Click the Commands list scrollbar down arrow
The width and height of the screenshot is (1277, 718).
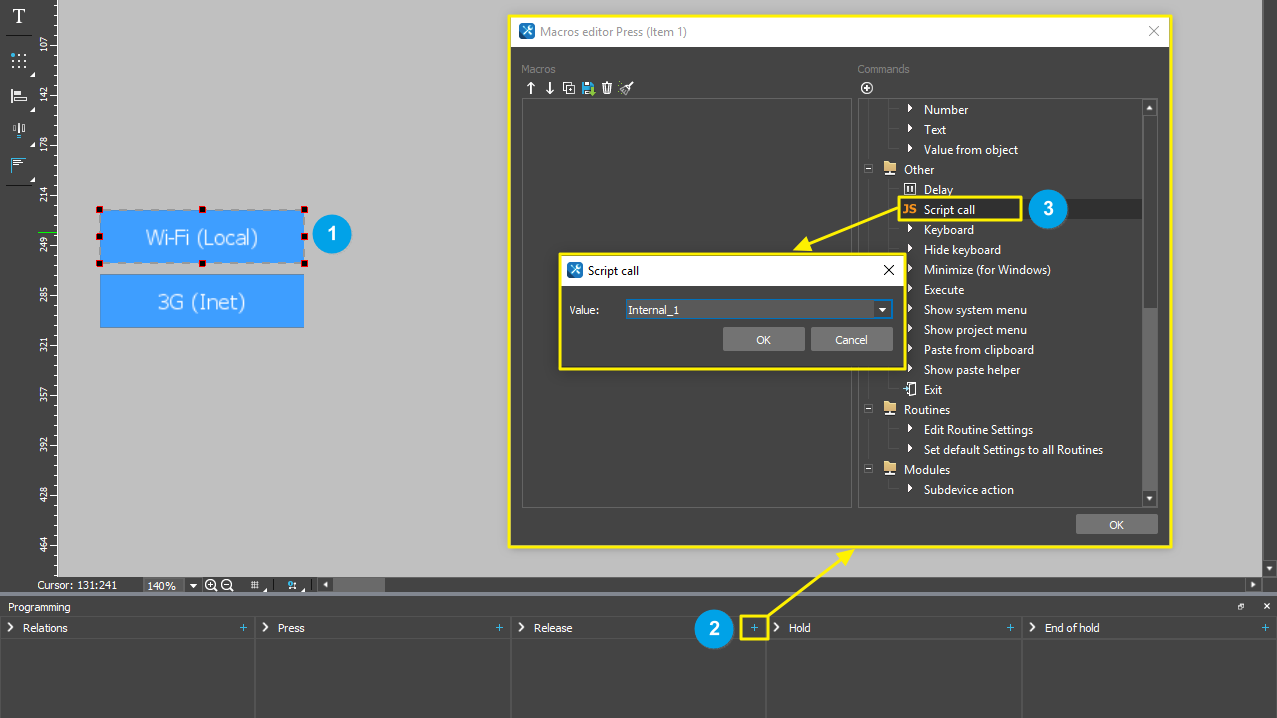[x=1149, y=498]
